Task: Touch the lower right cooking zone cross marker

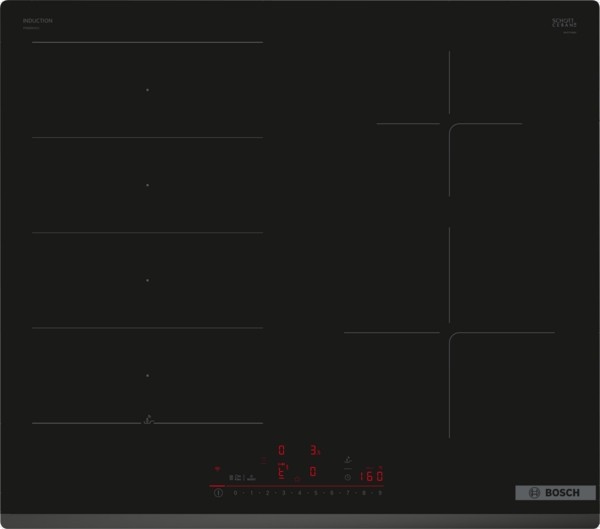Action: coord(449,333)
